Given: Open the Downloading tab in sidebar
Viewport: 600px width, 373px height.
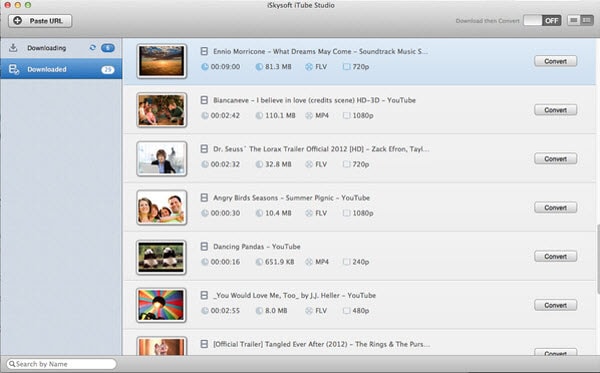Looking at the screenshot, I should click(x=61, y=48).
